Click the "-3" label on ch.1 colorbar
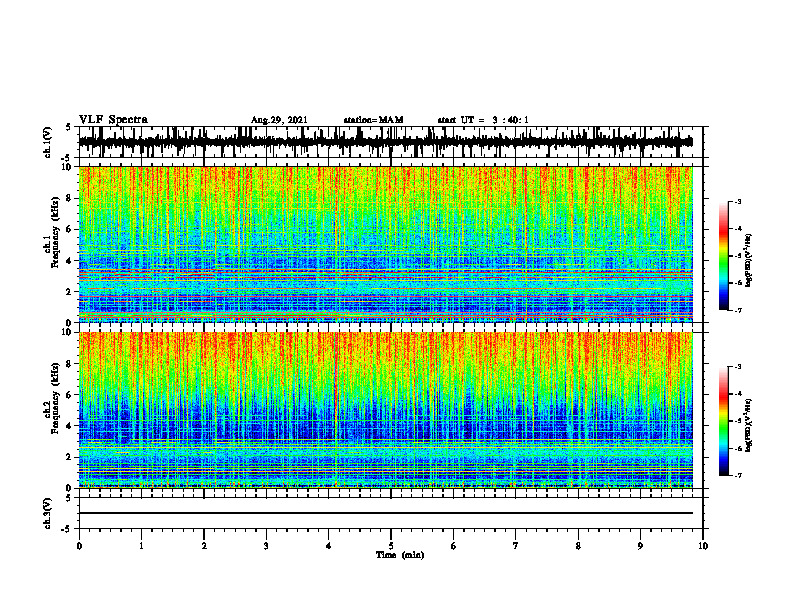The height and width of the screenshot is (612, 792). [738, 202]
